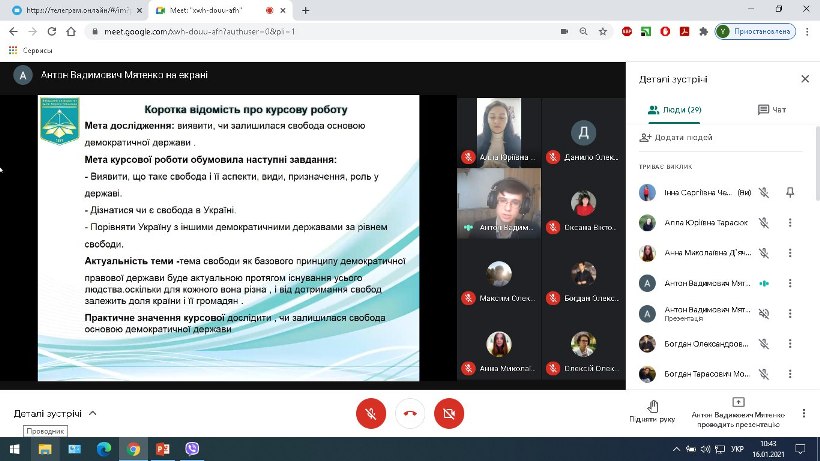Viewport: 820px width, 461px height.
Task: Open options for Анна Миколаївна
Action: [x=790, y=253]
